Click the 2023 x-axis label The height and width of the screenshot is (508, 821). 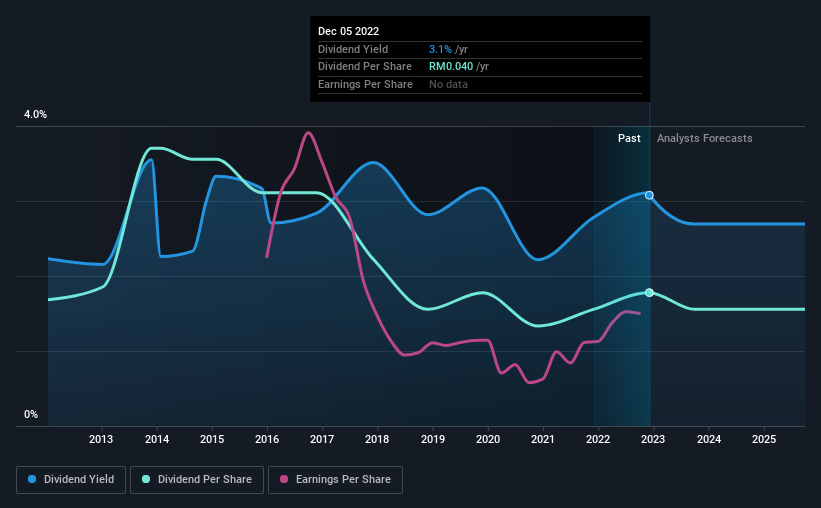(x=653, y=439)
